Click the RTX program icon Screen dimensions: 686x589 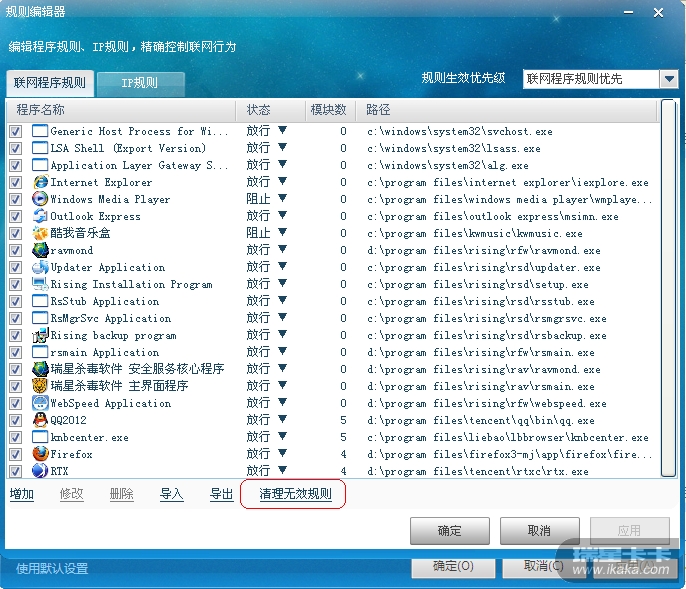coord(40,471)
